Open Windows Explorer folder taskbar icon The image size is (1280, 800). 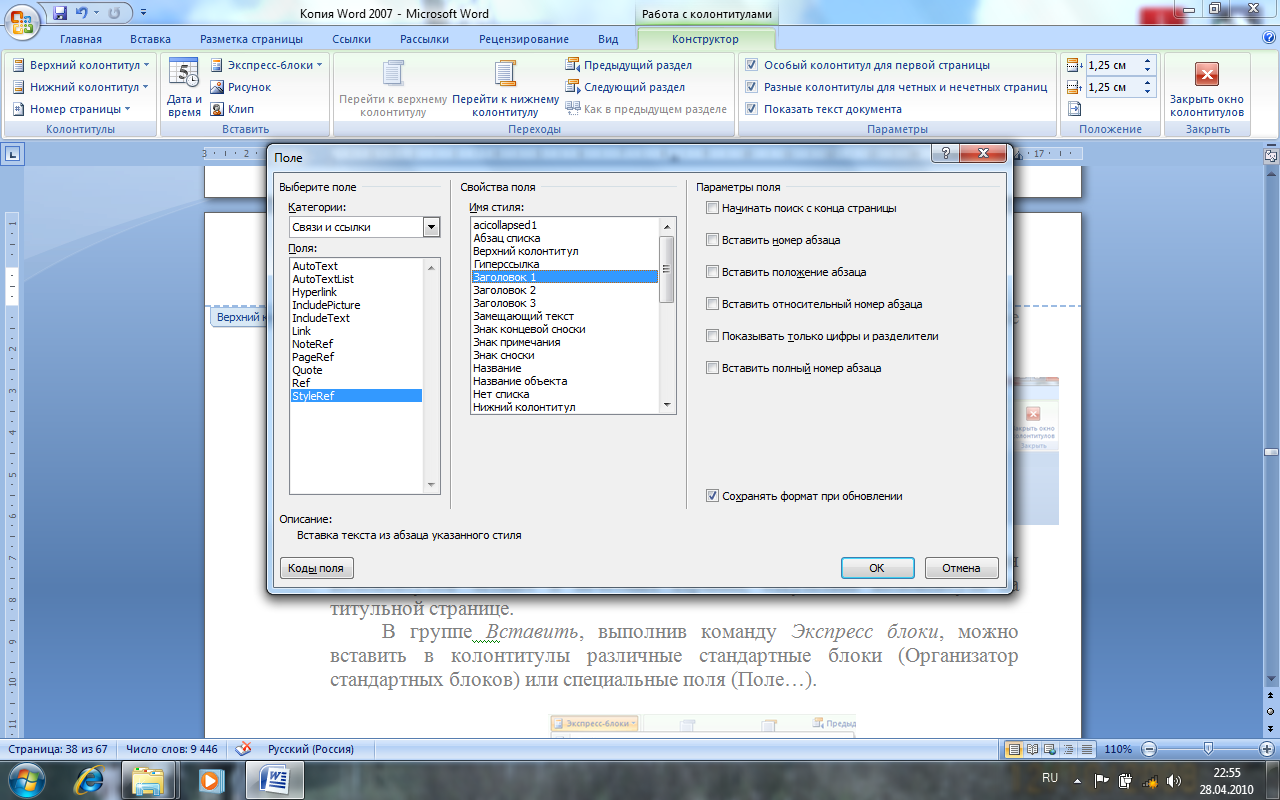148,780
